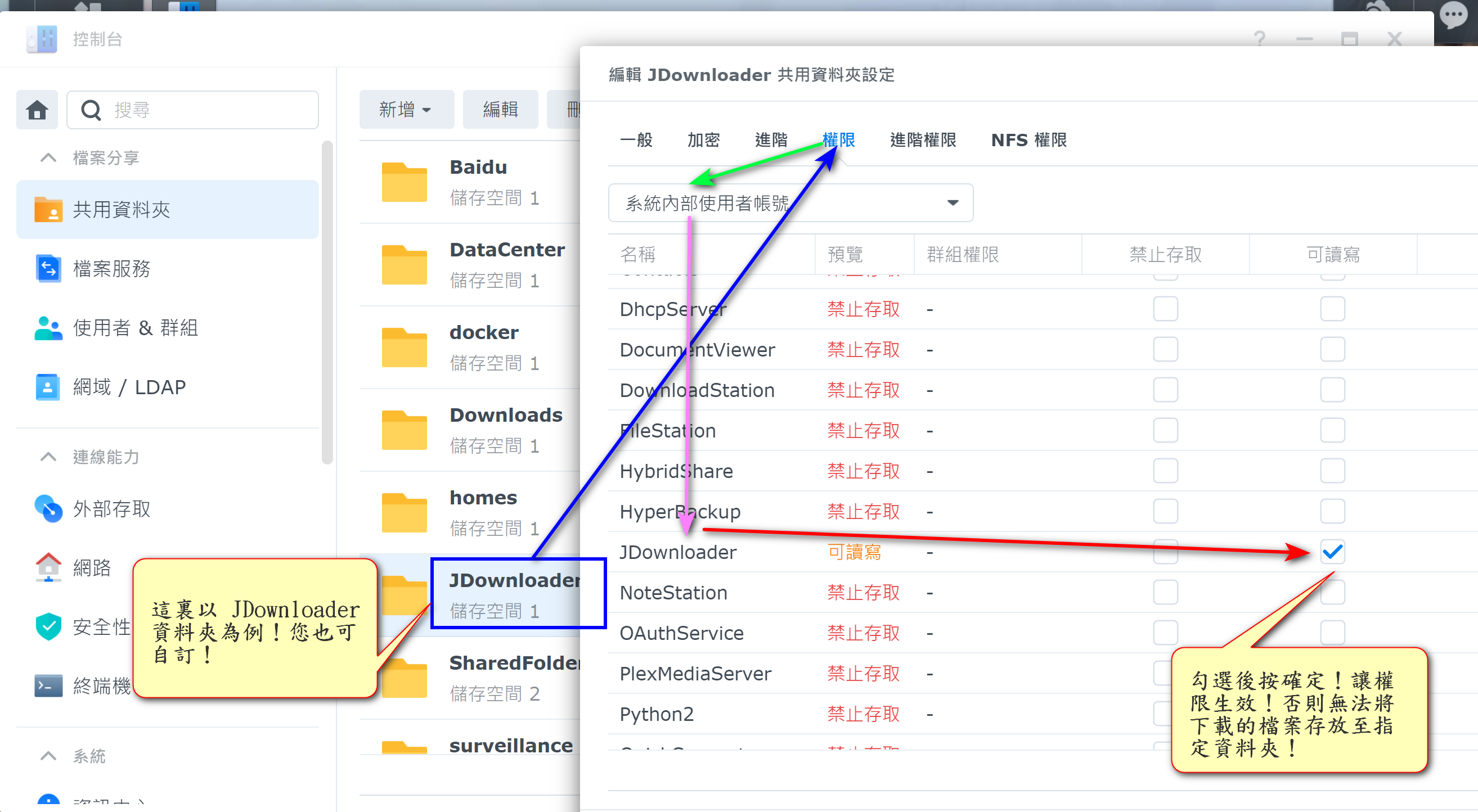Open 檔案服務 file services icon
The width and height of the screenshot is (1478, 812).
[x=48, y=268]
